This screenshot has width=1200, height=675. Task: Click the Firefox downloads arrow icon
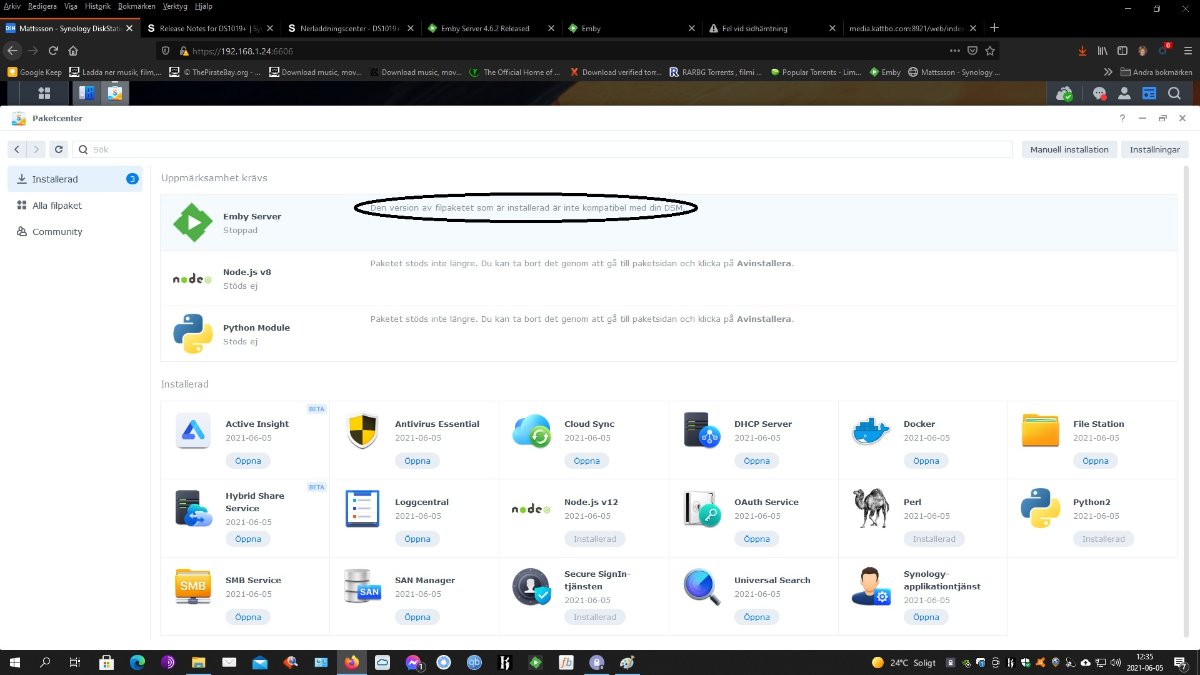tap(1082, 50)
